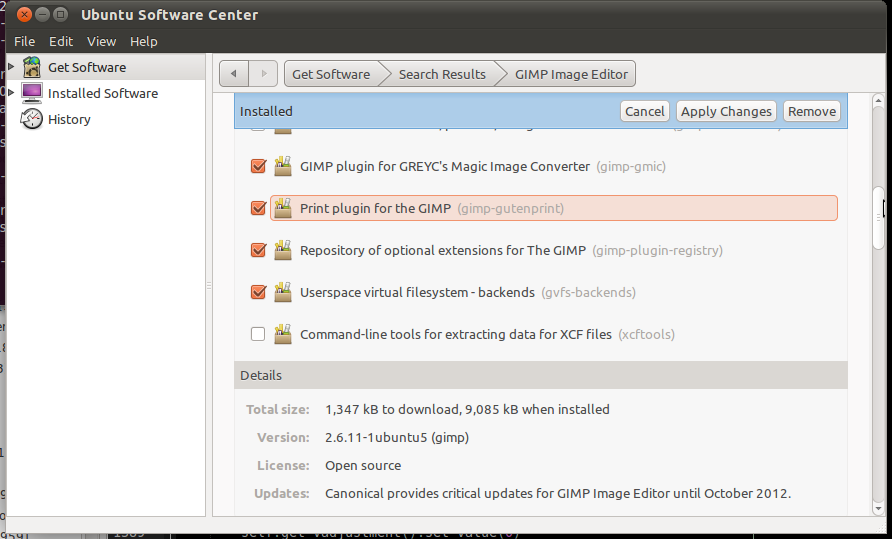Go to Search Results breadcrumb
892x539 pixels.
point(441,74)
